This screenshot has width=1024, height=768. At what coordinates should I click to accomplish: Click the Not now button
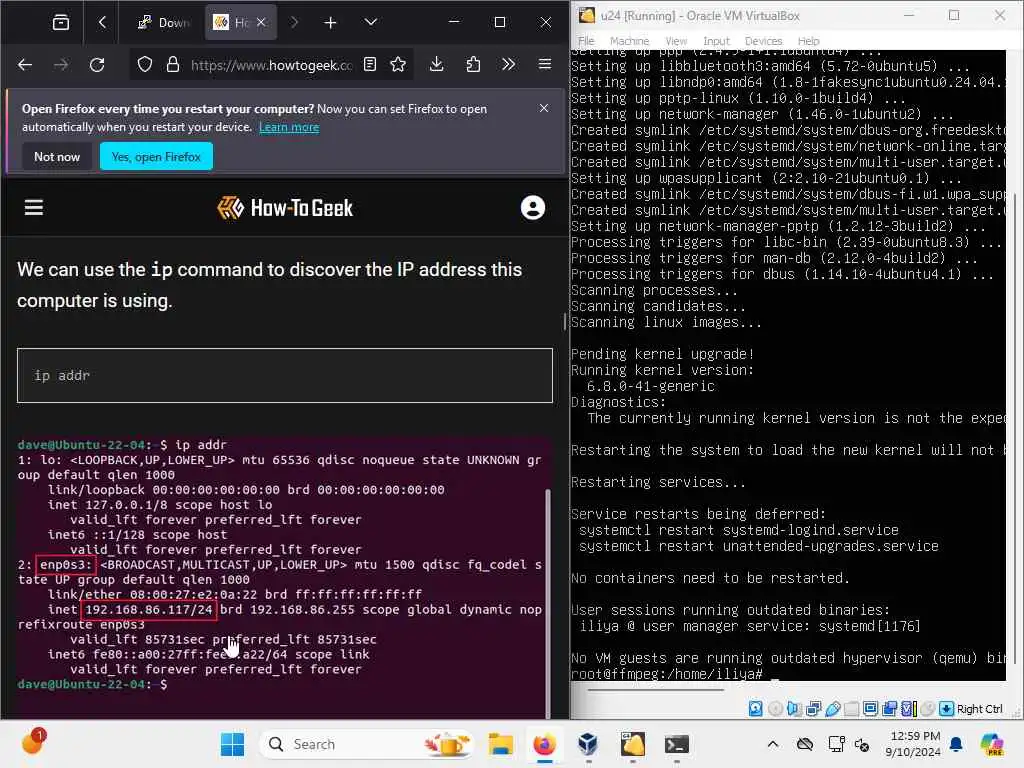coord(57,157)
